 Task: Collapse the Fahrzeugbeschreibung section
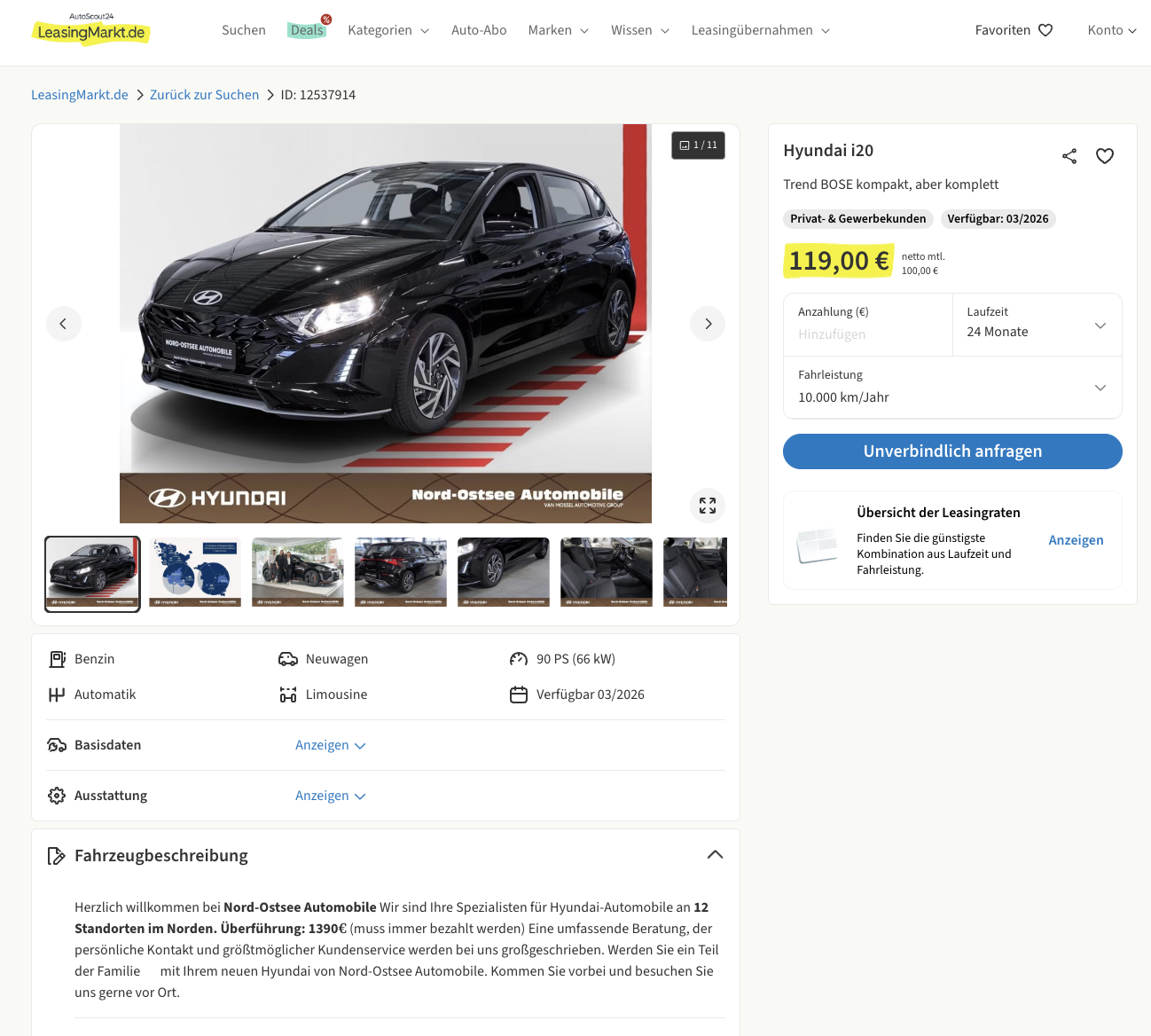(x=715, y=855)
